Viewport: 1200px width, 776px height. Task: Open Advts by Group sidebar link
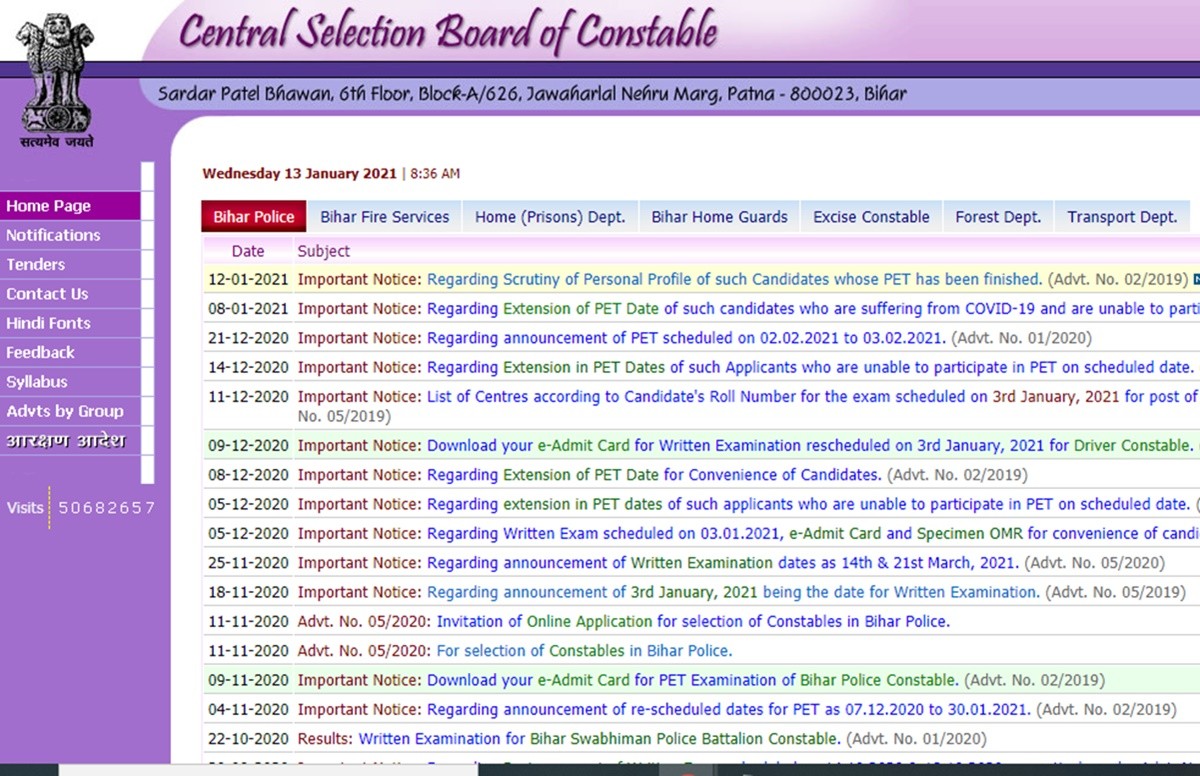coord(65,411)
